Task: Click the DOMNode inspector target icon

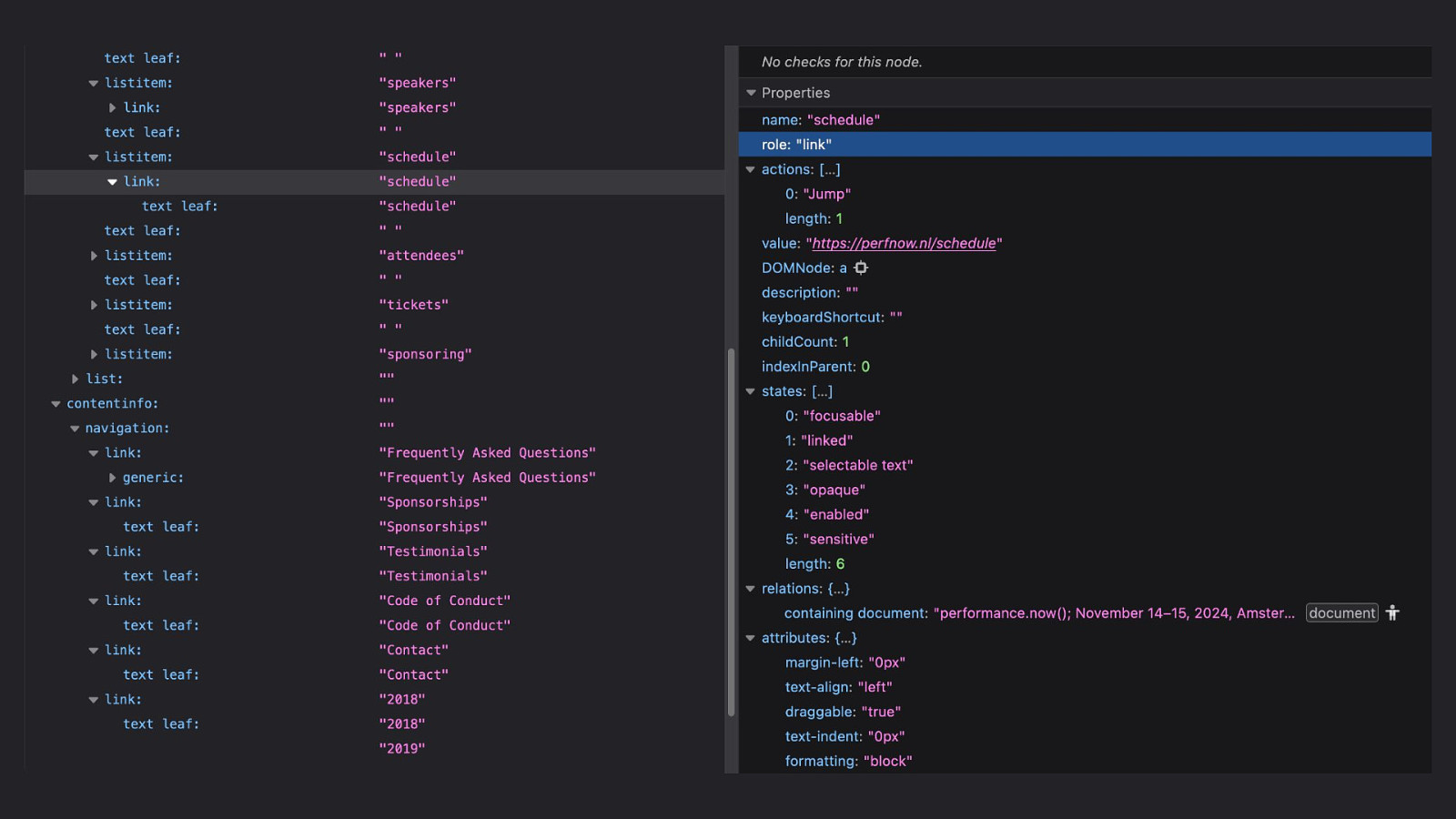Action: point(861,268)
